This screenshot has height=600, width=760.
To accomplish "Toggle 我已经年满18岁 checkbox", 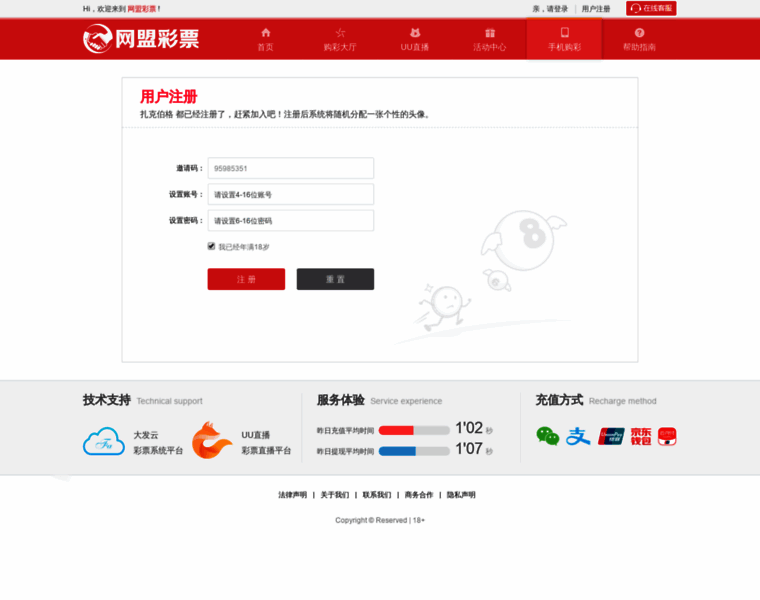I will pos(211,246).
